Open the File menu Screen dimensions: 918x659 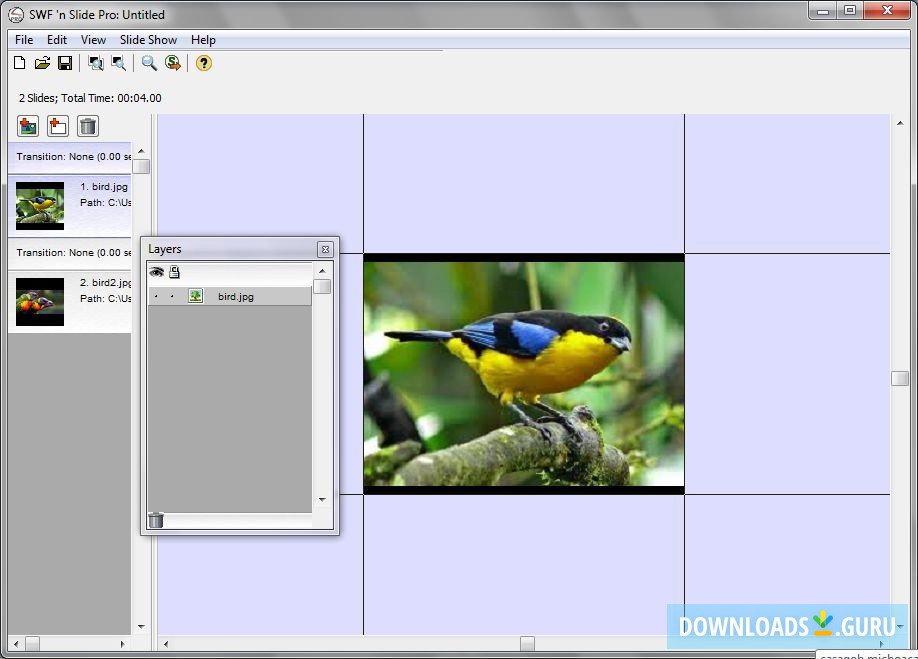[x=24, y=40]
